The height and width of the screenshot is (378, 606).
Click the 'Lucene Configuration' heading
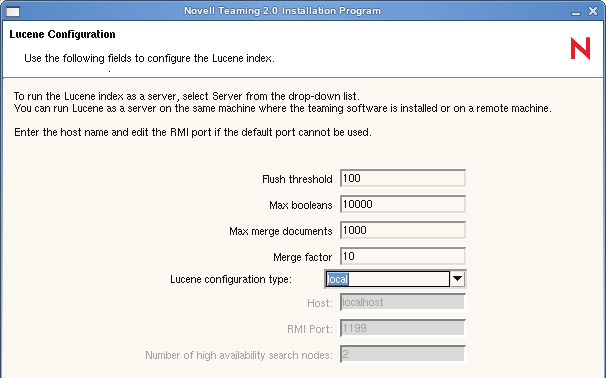click(62, 34)
